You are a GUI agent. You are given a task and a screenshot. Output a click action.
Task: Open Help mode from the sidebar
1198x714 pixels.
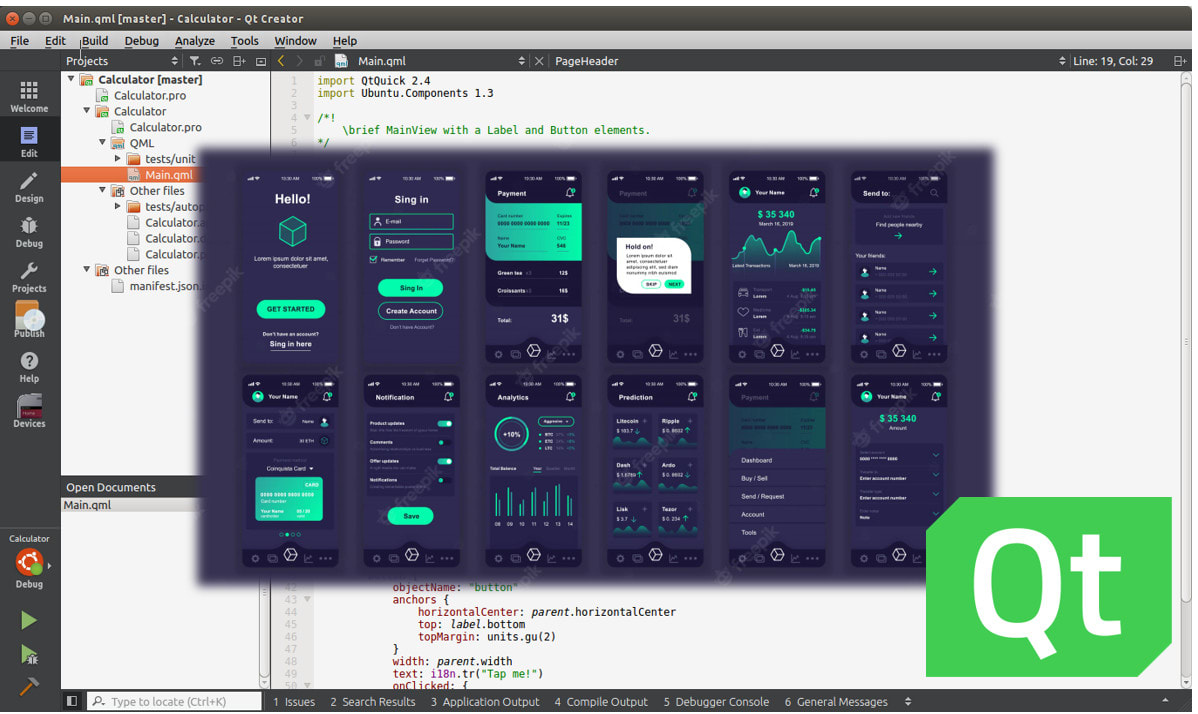(x=28, y=365)
